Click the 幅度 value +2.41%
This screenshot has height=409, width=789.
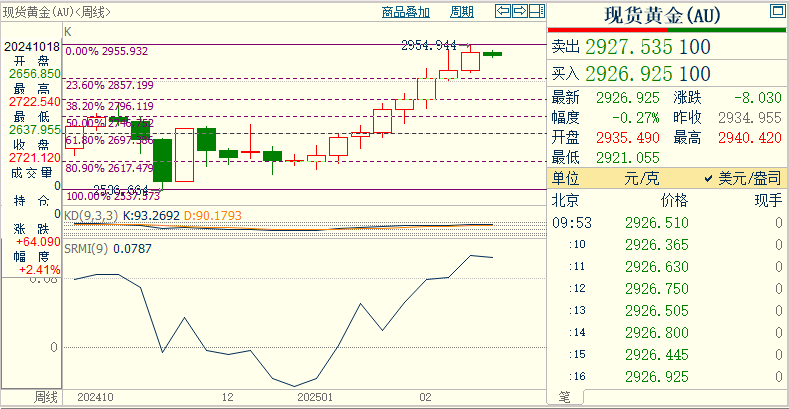pyautogui.click(x=39, y=270)
